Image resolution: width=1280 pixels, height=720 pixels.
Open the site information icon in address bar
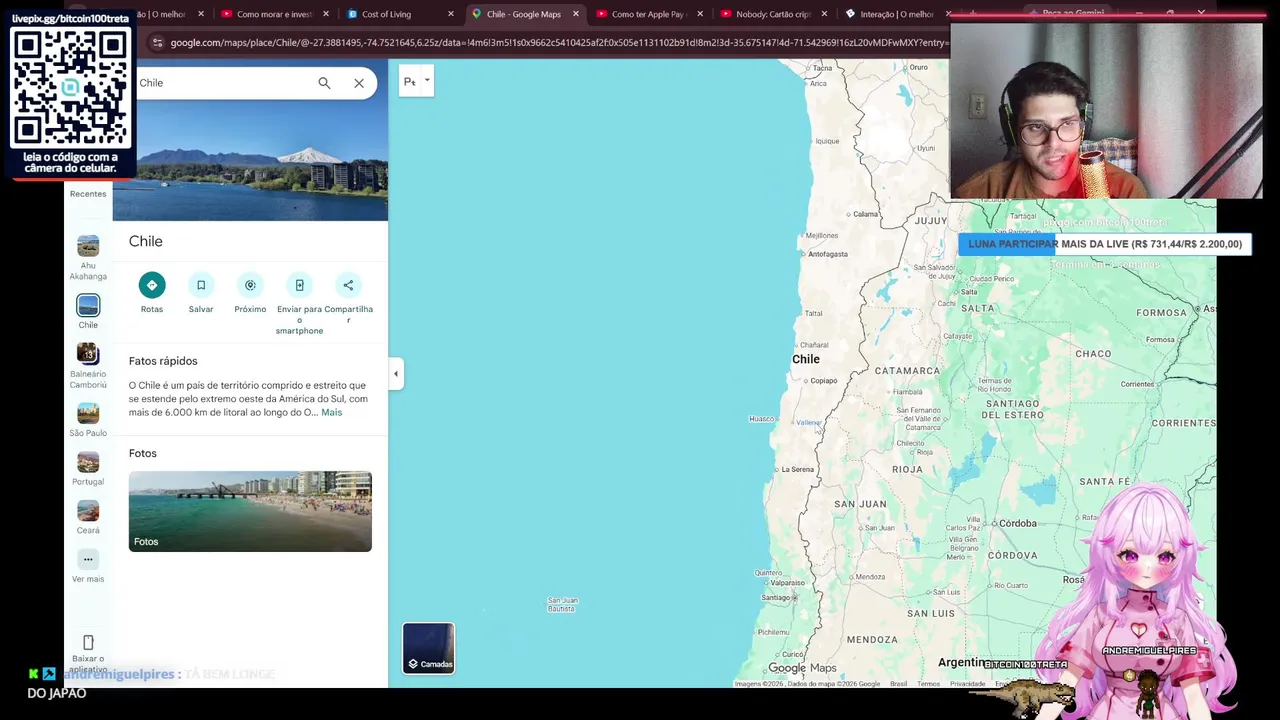(x=157, y=43)
